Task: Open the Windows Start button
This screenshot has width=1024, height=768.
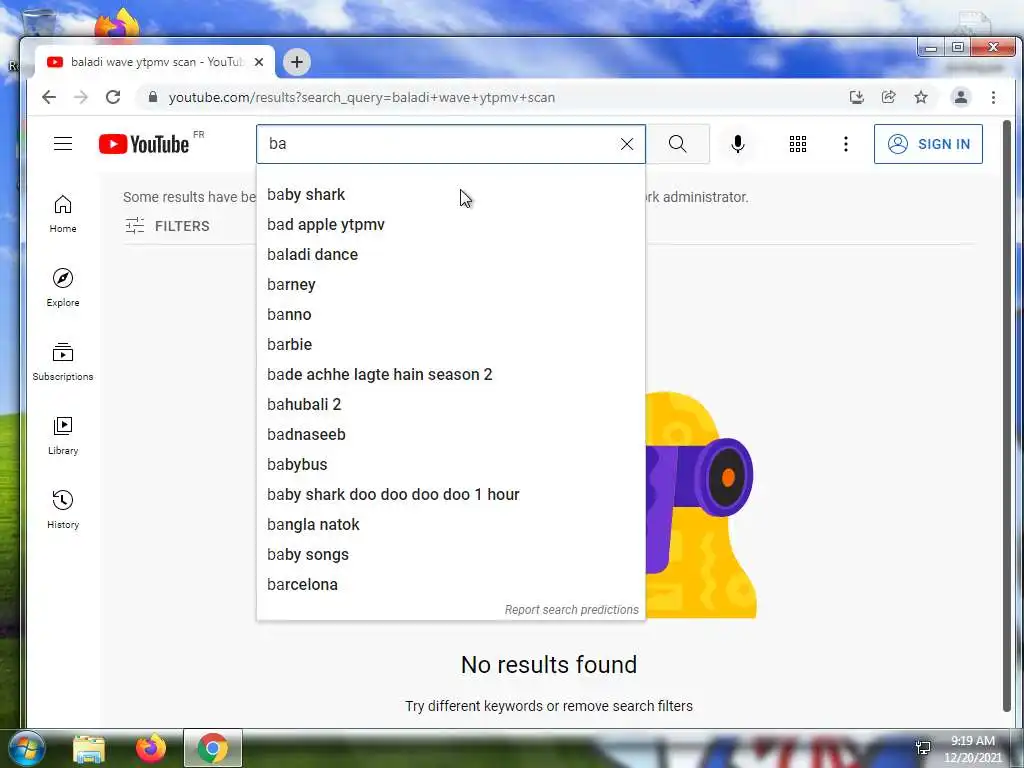Action: click(x=25, y=748)
